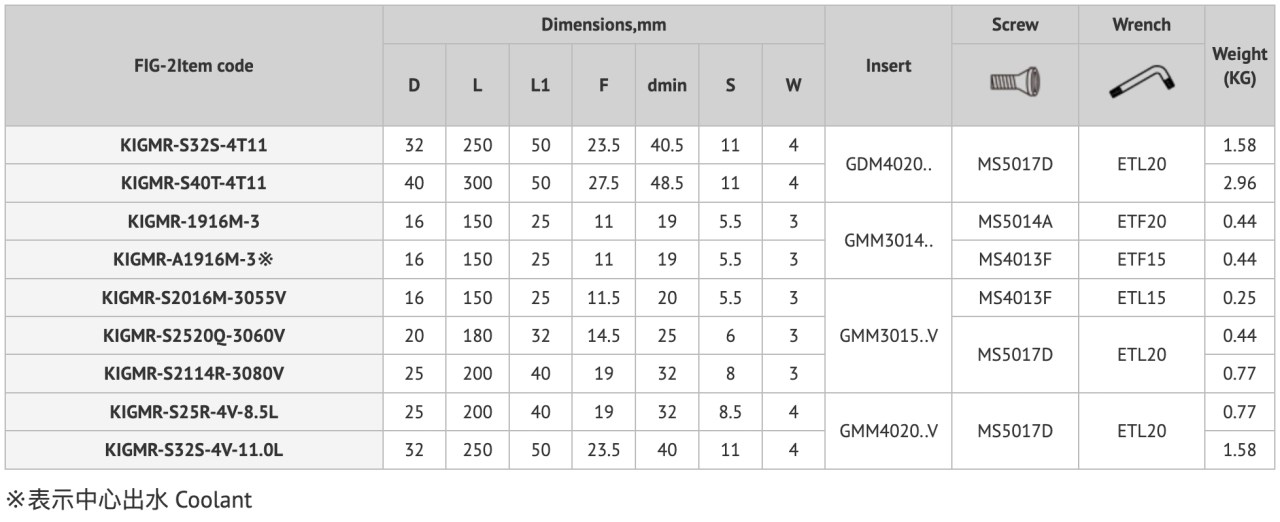Viewport: 1280px width, 522px height.
Task: Click the MS5014A screw cell
Action: click(1015, 222)
